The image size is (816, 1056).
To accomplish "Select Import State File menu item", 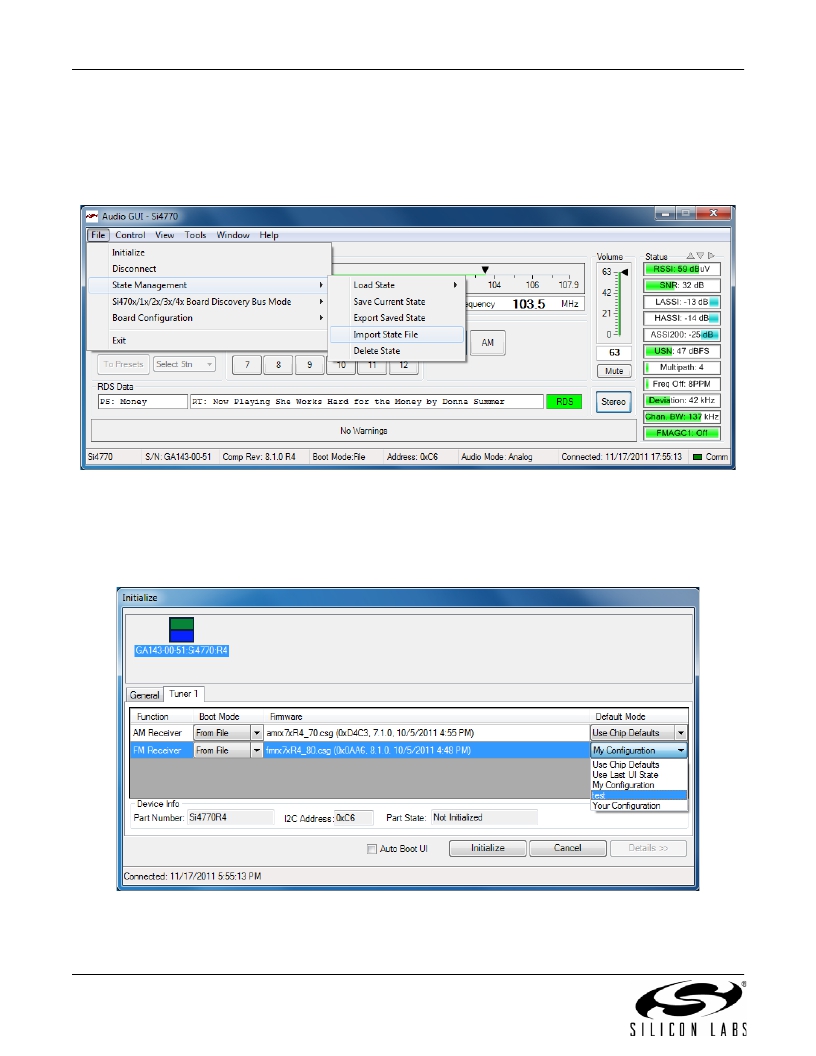I will [x=397, y=335].
